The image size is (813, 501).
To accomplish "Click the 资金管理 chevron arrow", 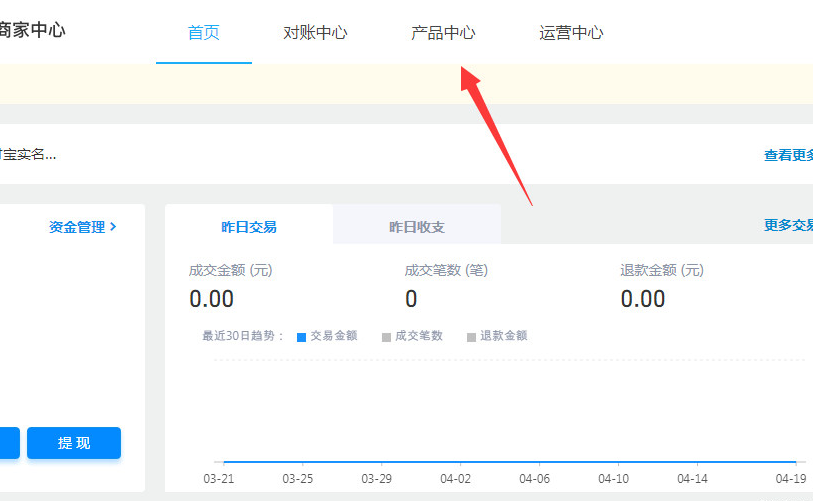I will (x=113, y=227).
